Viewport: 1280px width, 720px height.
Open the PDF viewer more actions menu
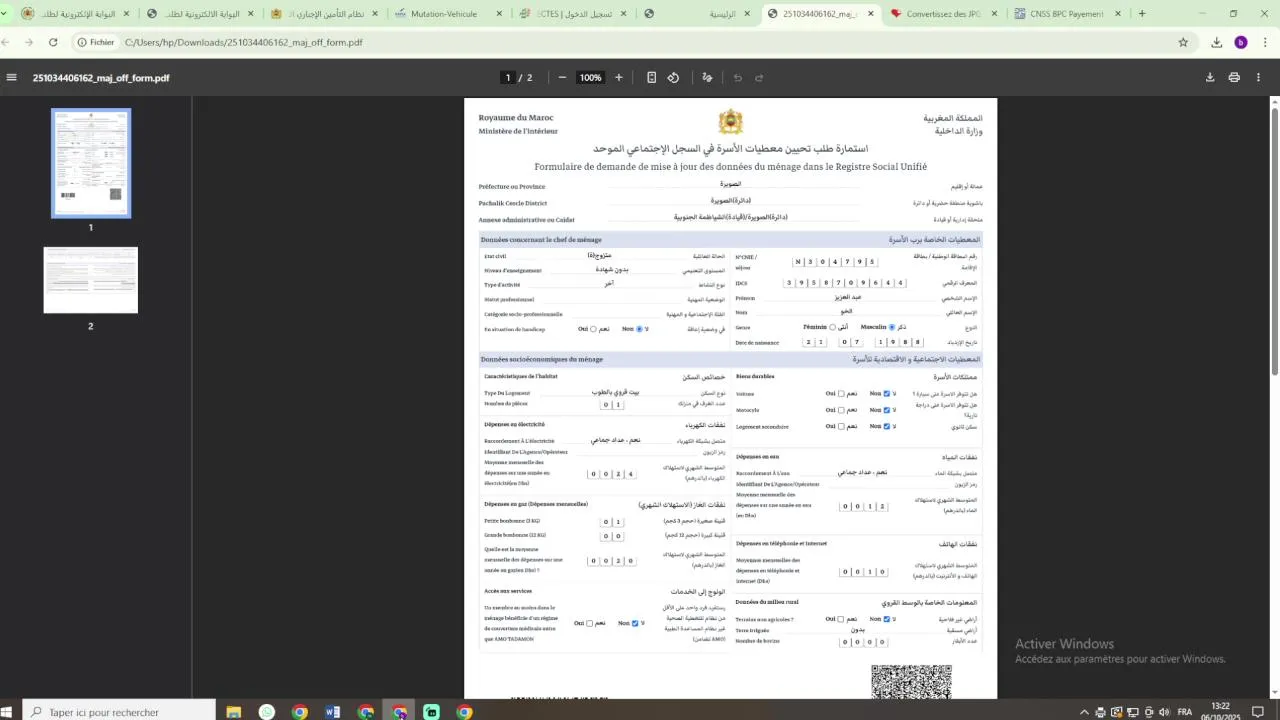pyautogui.click(x=1260, y=78)
